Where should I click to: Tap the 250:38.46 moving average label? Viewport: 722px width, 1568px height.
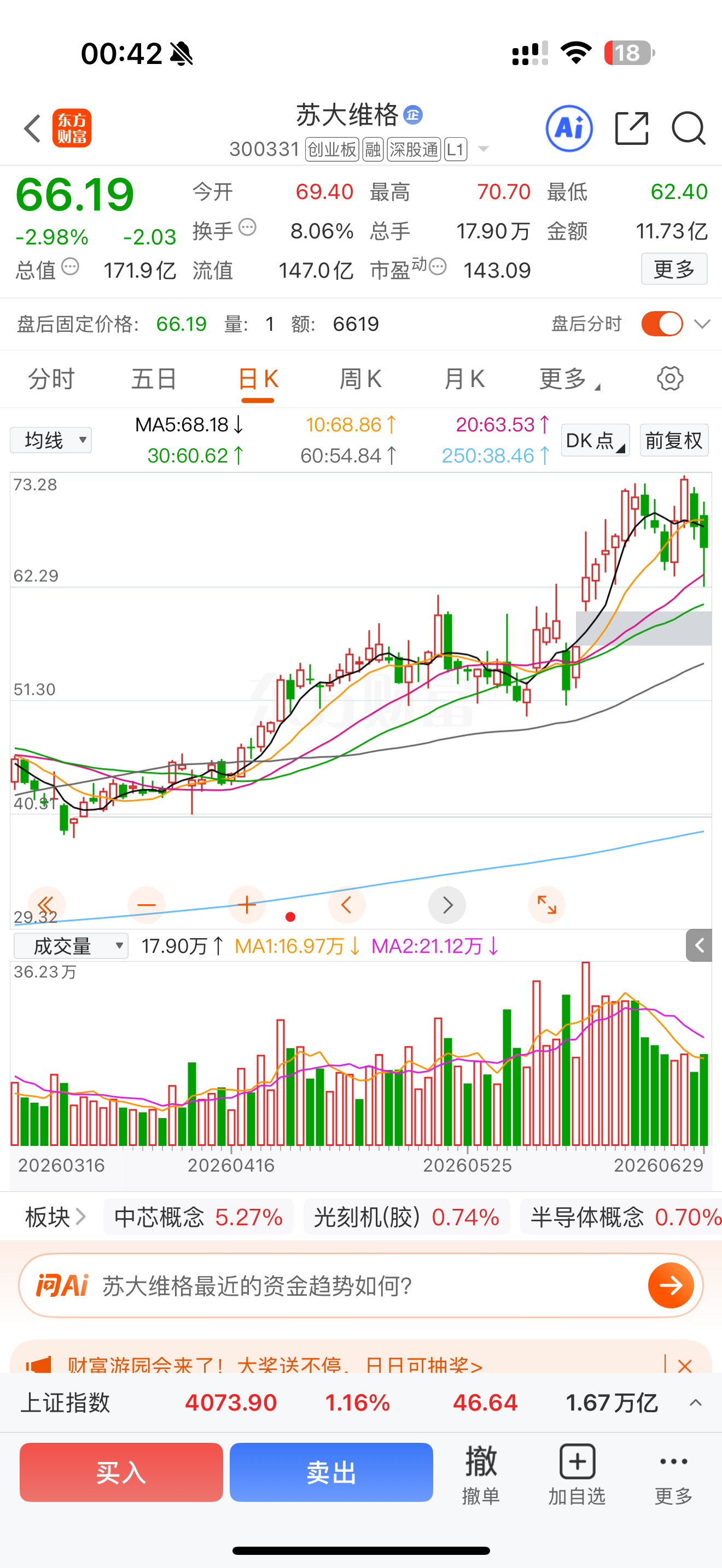(496, 455)
